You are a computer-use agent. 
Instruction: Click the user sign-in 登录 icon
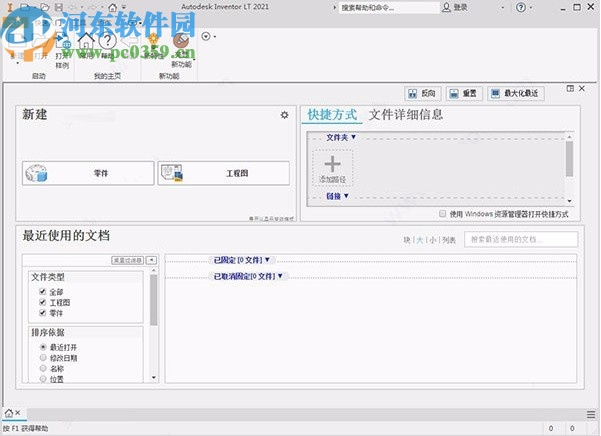tap(446, 7)
